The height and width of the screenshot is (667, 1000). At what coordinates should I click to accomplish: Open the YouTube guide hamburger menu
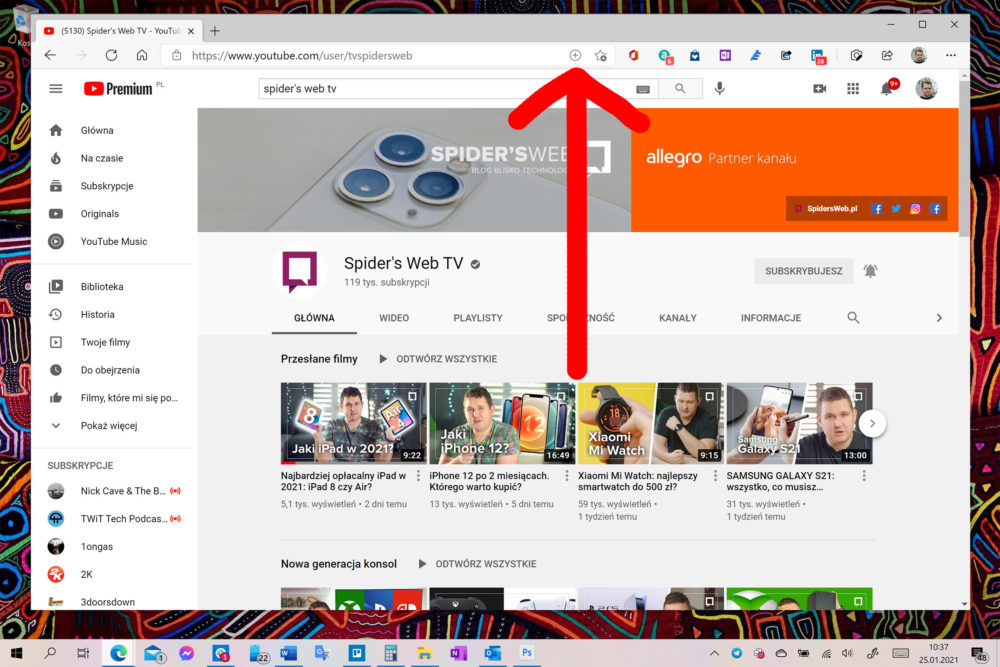pyautogui.click(x=56, y=89)
